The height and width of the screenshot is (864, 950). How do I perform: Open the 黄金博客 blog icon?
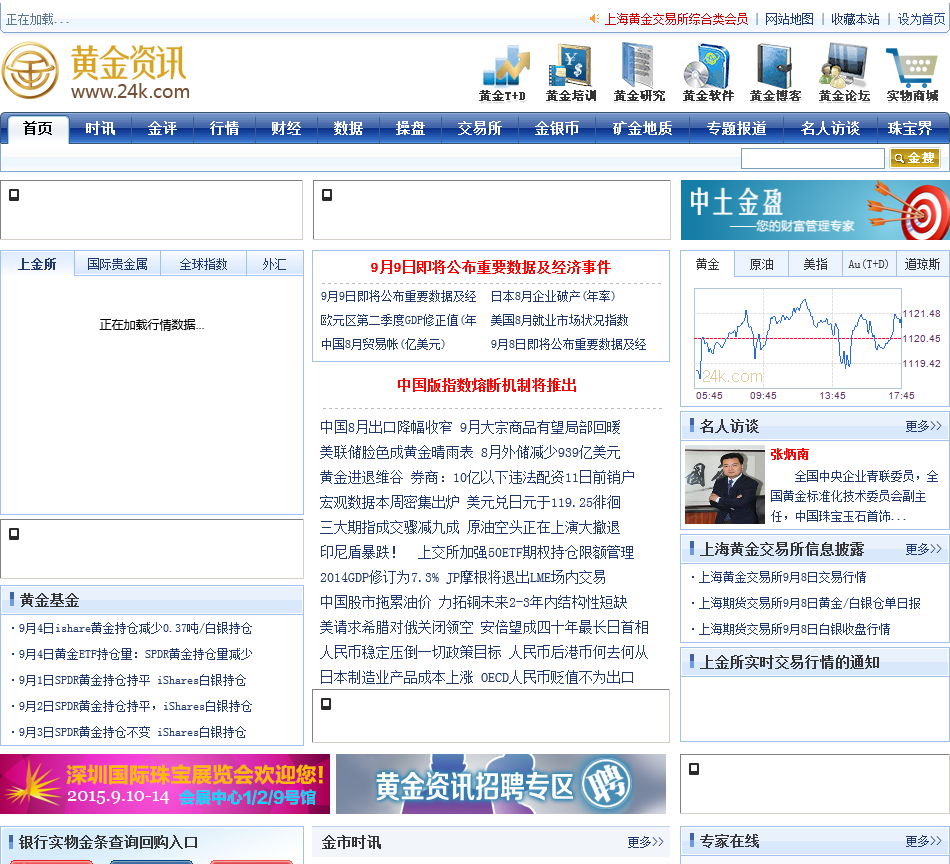[x=775, y=67]
